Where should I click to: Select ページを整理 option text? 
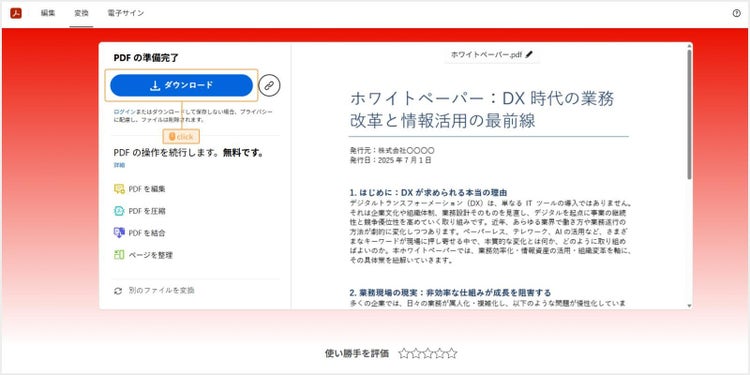point(151,255)
